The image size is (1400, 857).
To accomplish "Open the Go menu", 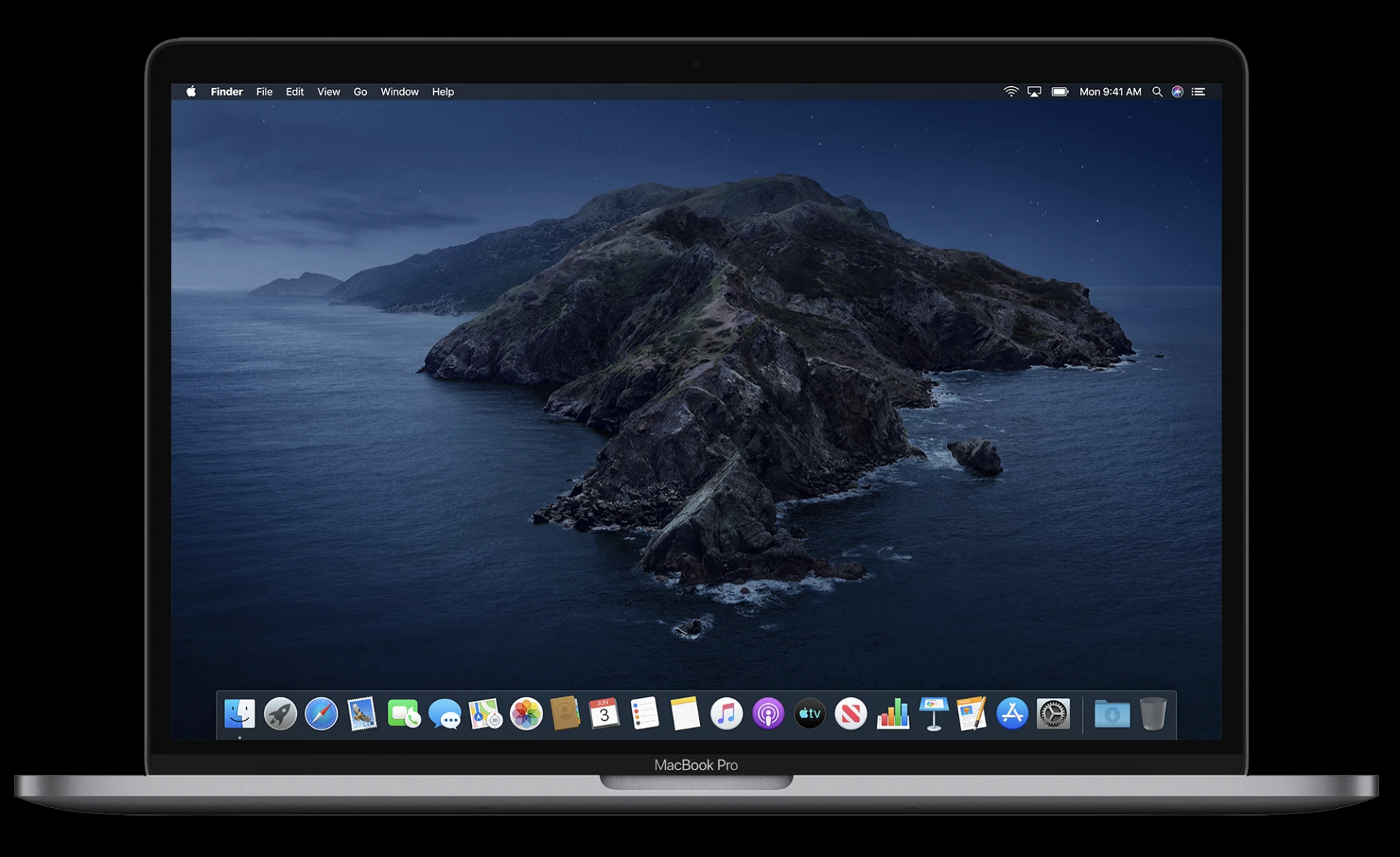I will [359, 91].
